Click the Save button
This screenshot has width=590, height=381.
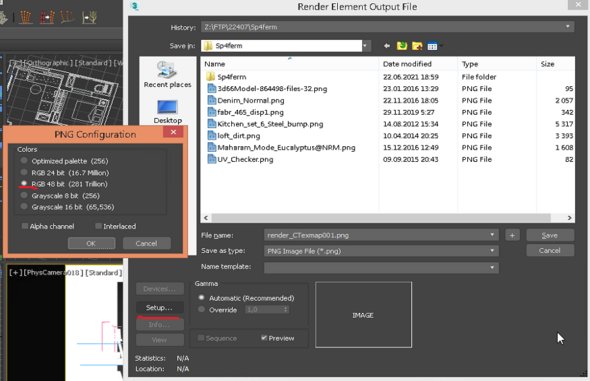click(550, 235)
